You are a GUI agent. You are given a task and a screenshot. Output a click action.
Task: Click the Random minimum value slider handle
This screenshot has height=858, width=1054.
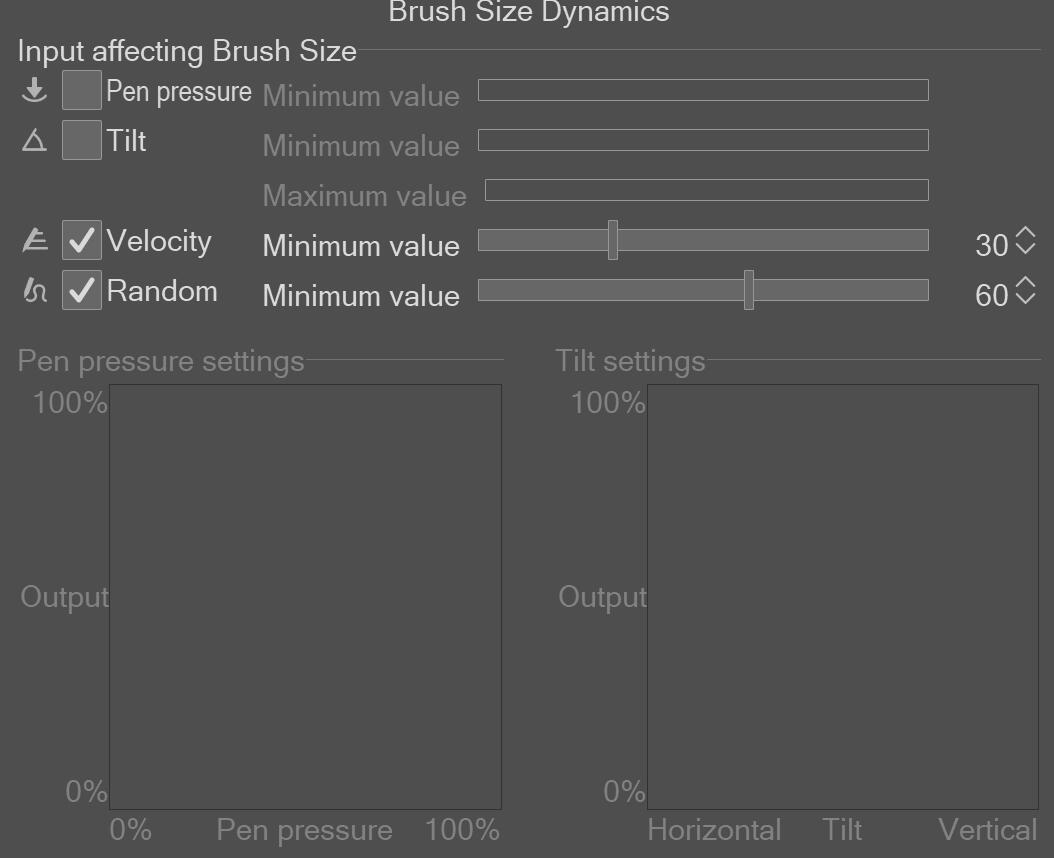749,290
